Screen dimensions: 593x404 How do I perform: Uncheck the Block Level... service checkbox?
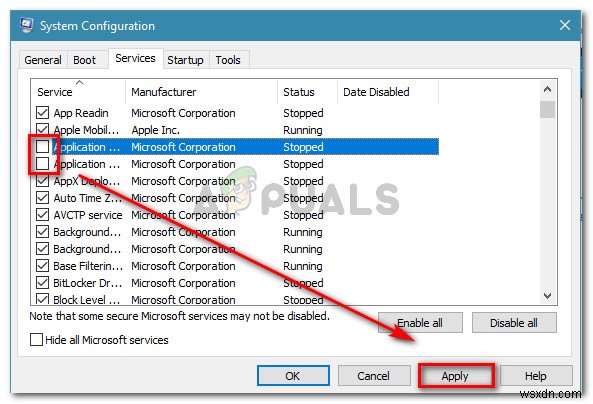tap(42, 299)
